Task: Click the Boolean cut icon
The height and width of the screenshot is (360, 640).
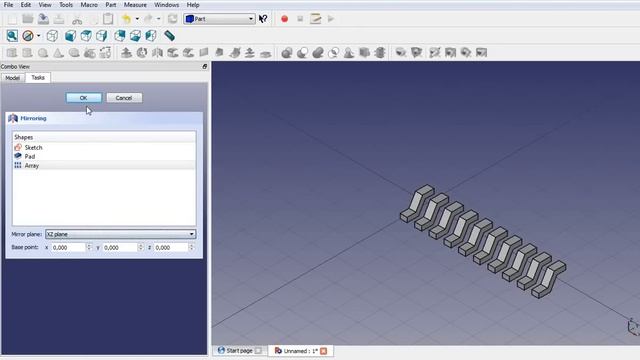Action: pyautogui.click(x=302, y=53)
